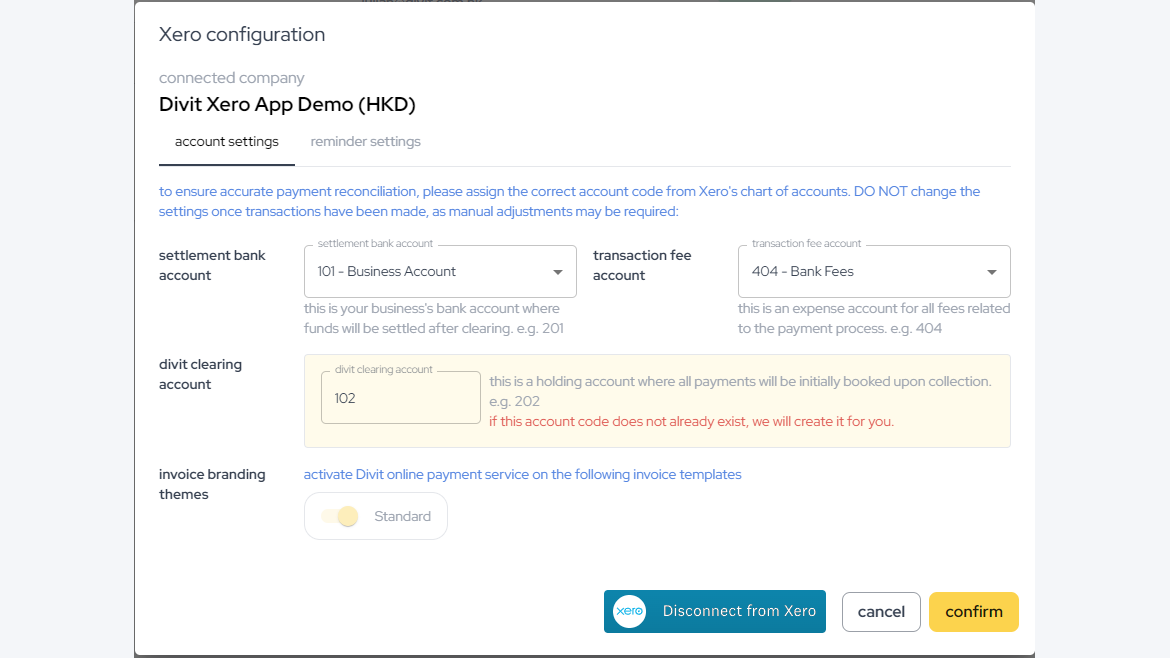This screenshot has height=658, width=1170.
Task: Click the Xero logo icon
Action: [x=629, y=611]
